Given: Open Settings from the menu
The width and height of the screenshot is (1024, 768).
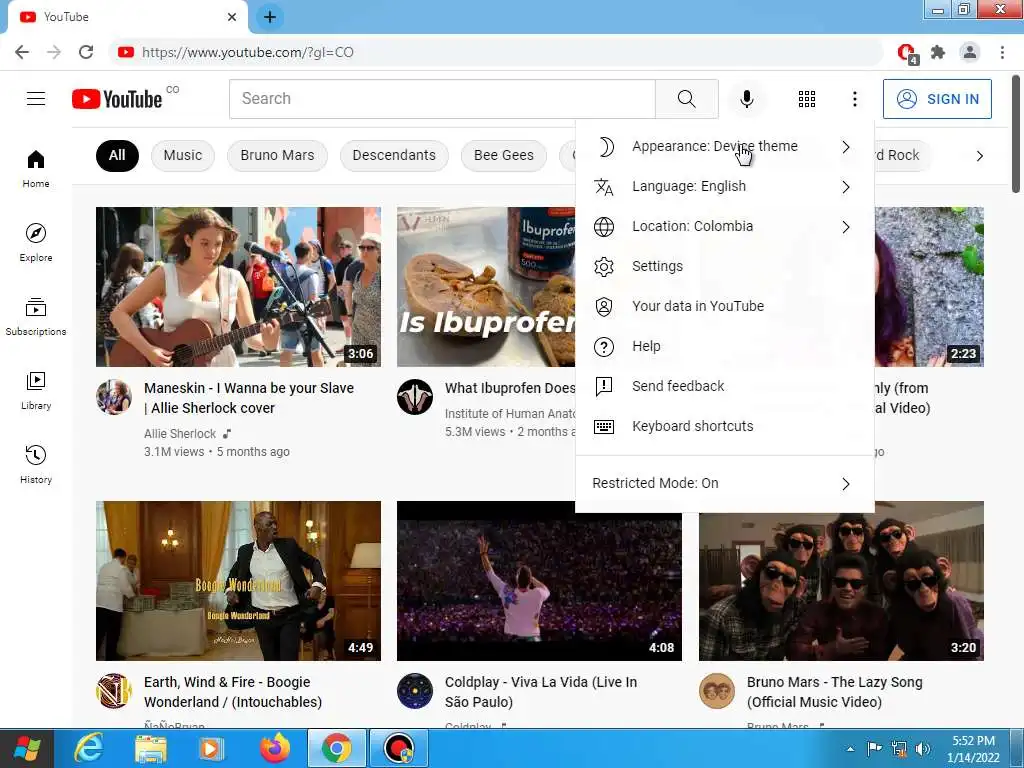Looking at the screenshot, I should [x=724, y=266].
